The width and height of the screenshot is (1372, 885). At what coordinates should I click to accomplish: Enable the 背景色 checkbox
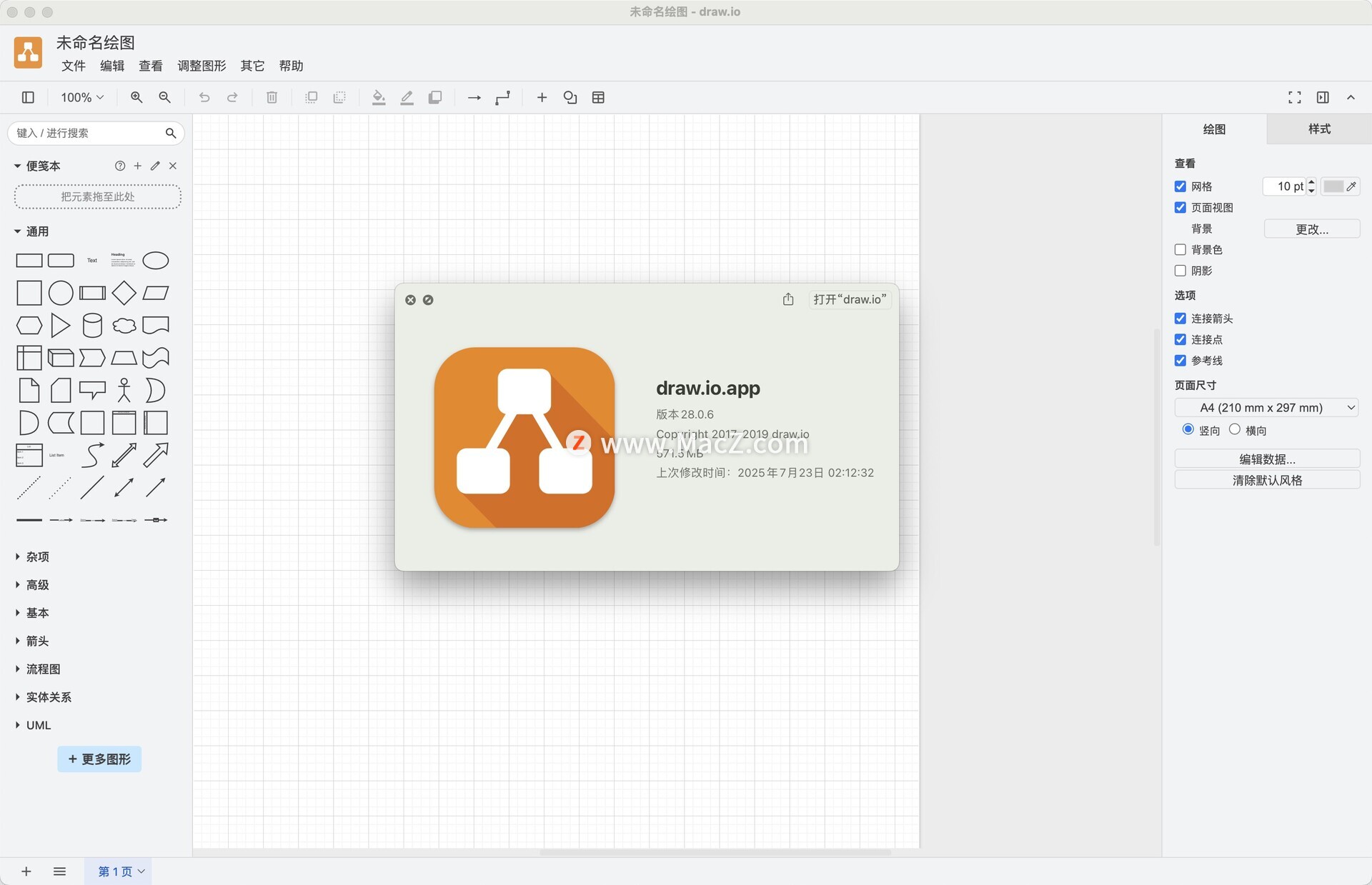tap(1180, 249)
